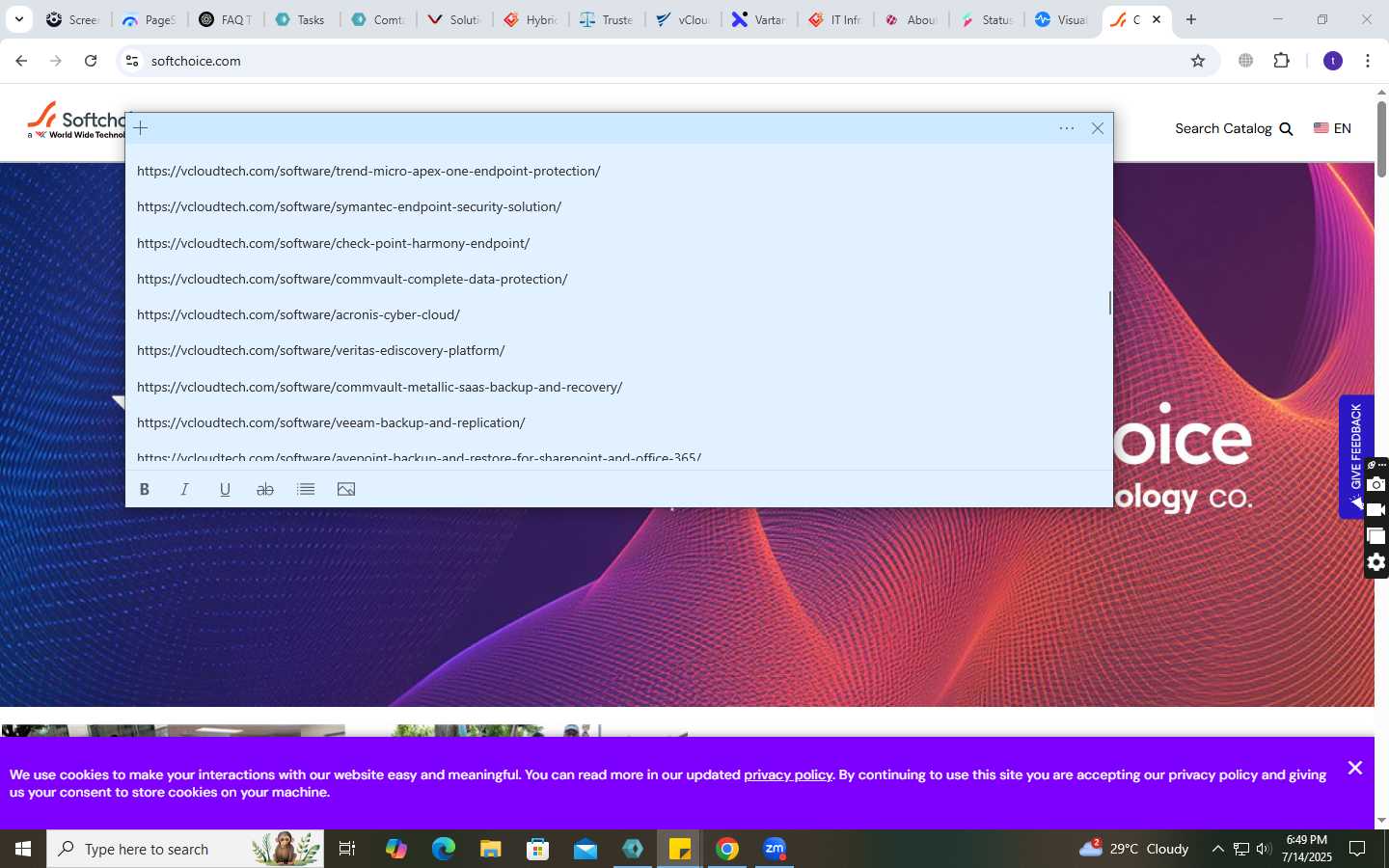Open the EN language selector
The height and width of the screenshot is (868, 1389).
pyautogui.click(x=1332, y=128)
